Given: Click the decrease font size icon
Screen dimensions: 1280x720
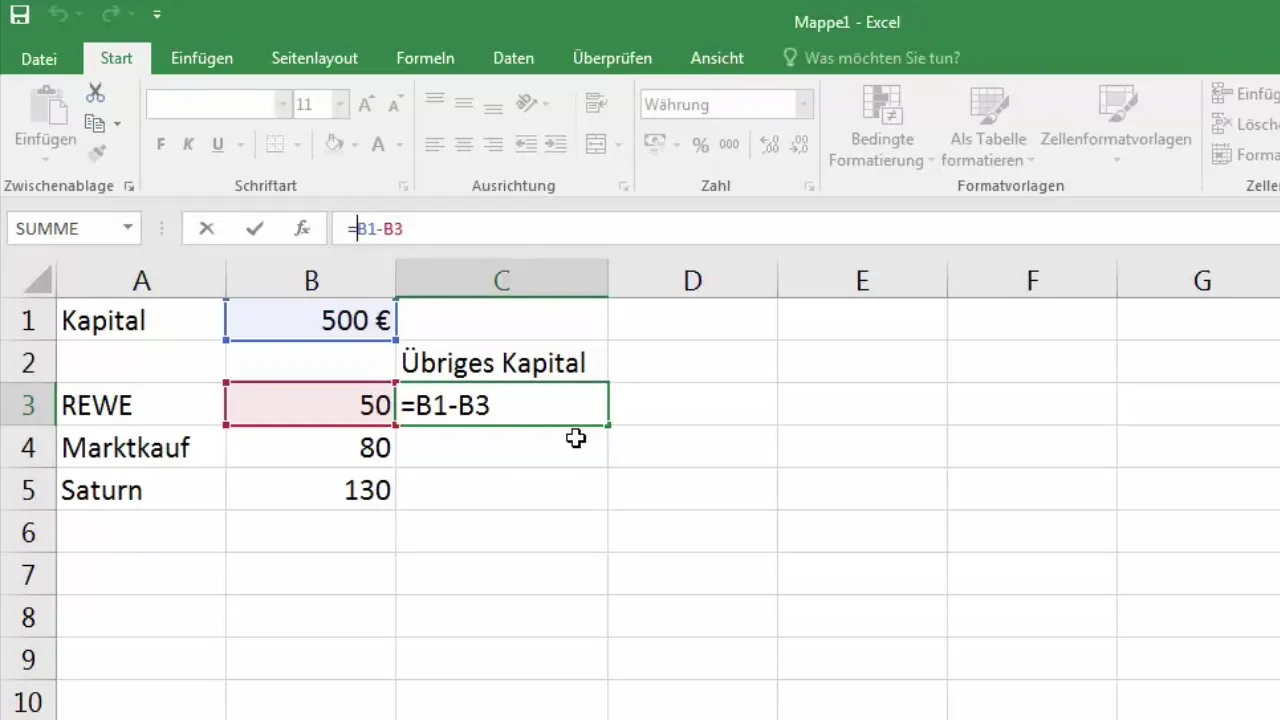Looking at the screenshot, I should pyautogui.click(x=395, y=105).
